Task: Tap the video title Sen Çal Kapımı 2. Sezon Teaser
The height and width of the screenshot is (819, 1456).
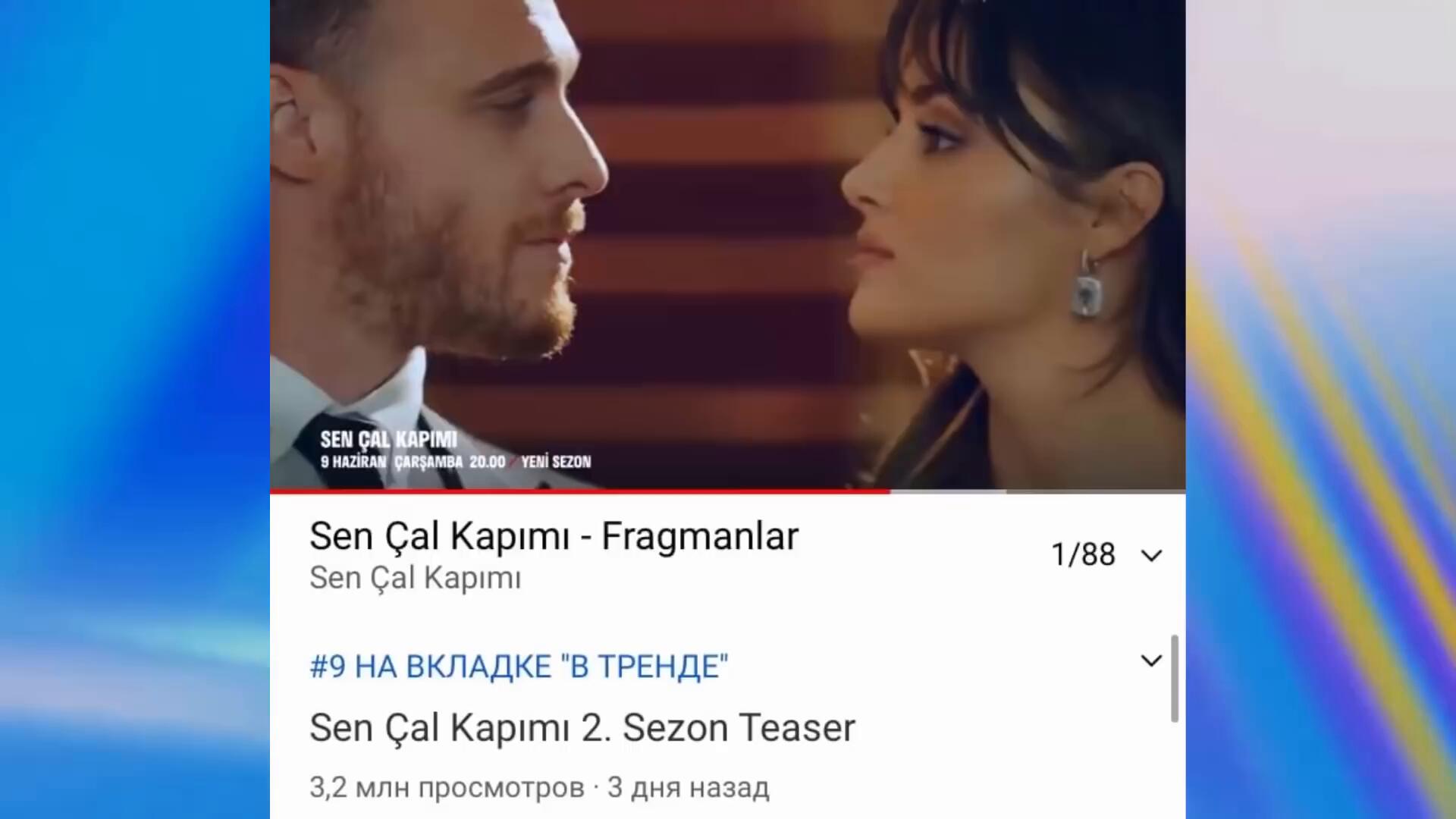Action: click(582, 727)
